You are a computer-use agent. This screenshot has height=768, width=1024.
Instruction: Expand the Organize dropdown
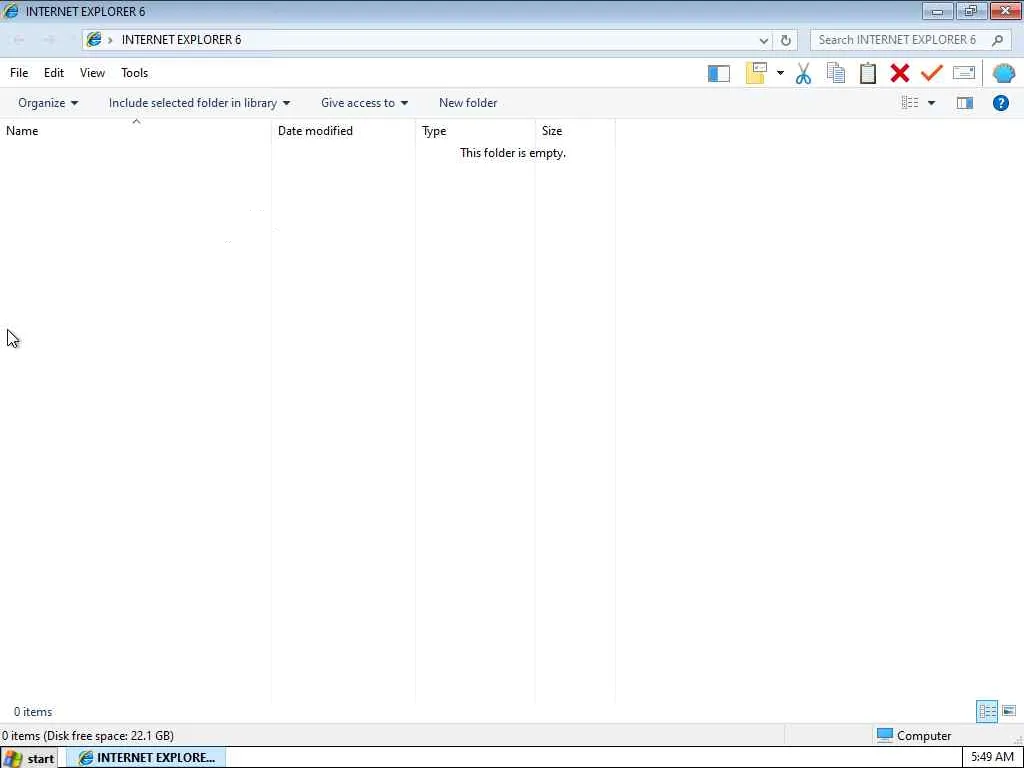pyautogui.click(x=48, y=103)
